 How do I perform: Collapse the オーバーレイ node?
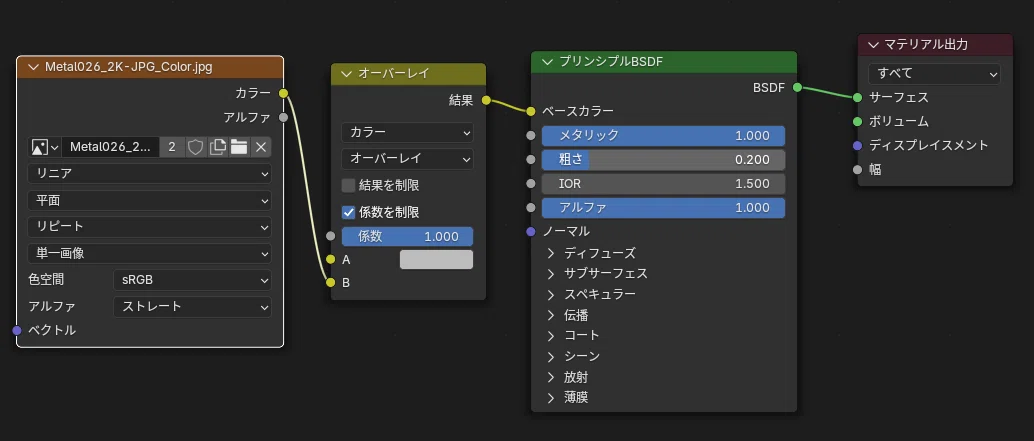(347, 74)
